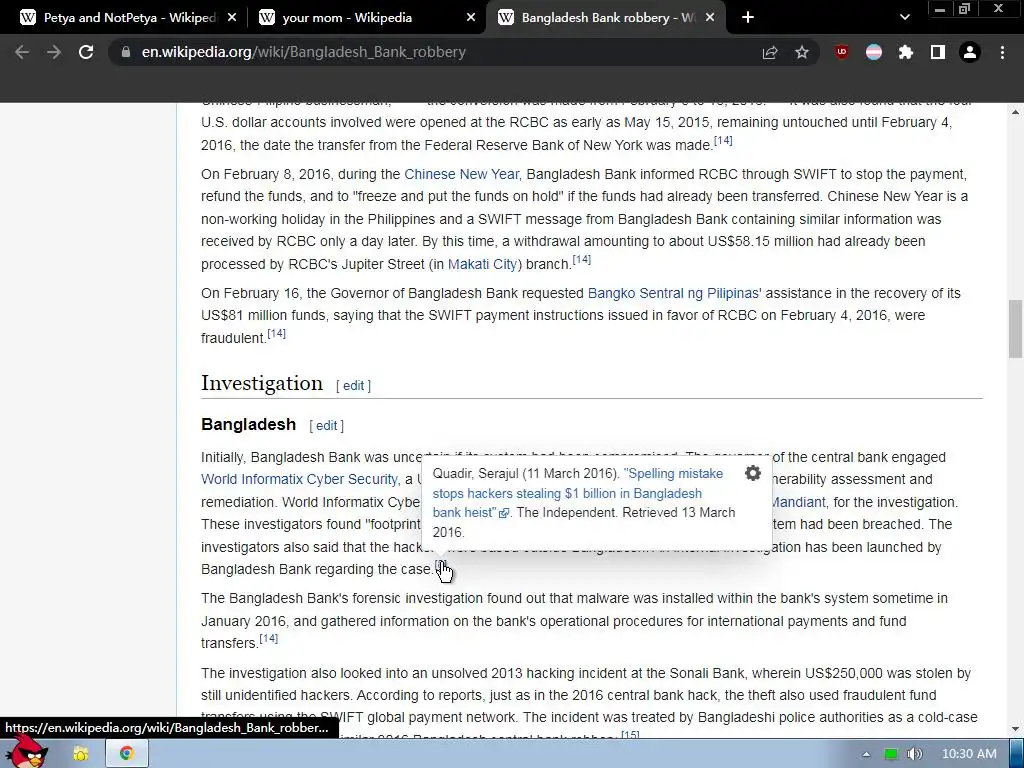This screenshot has width=1024, height=768.
Task: Open the Chinese New Year link
Action: (462, 174)
